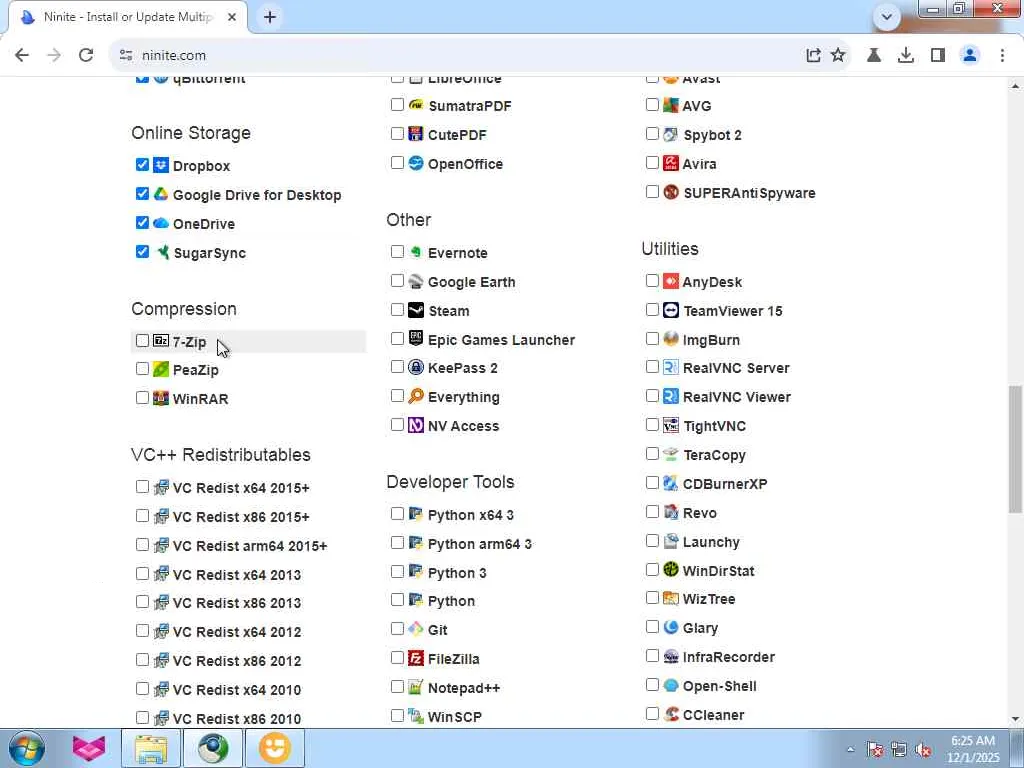1024x768 pixels.
Task: Click the muted volume tray icon
Action: click(923, 750)
